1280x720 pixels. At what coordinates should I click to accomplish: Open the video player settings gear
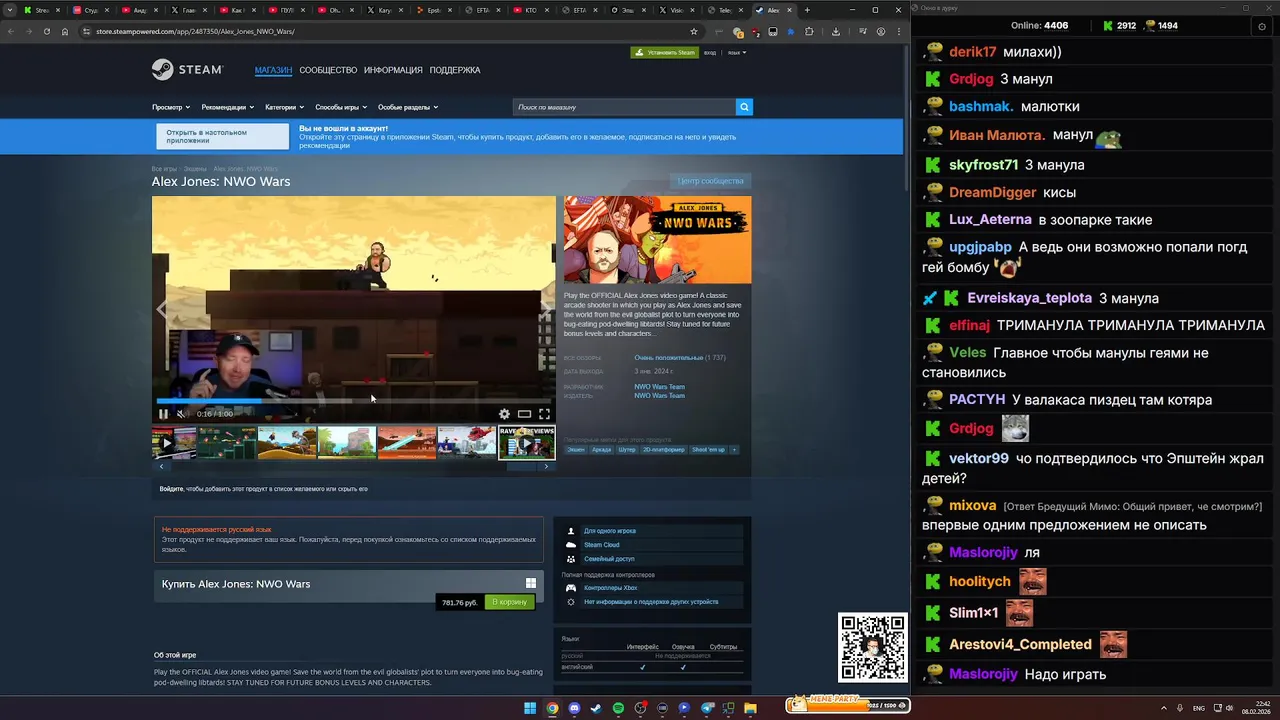click(504, 413)
